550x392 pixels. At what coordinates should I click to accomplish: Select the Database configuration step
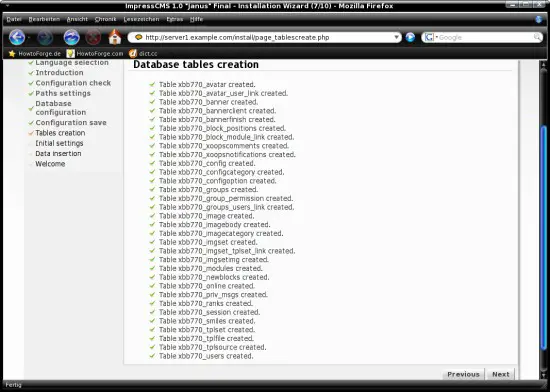pos(60,108)
